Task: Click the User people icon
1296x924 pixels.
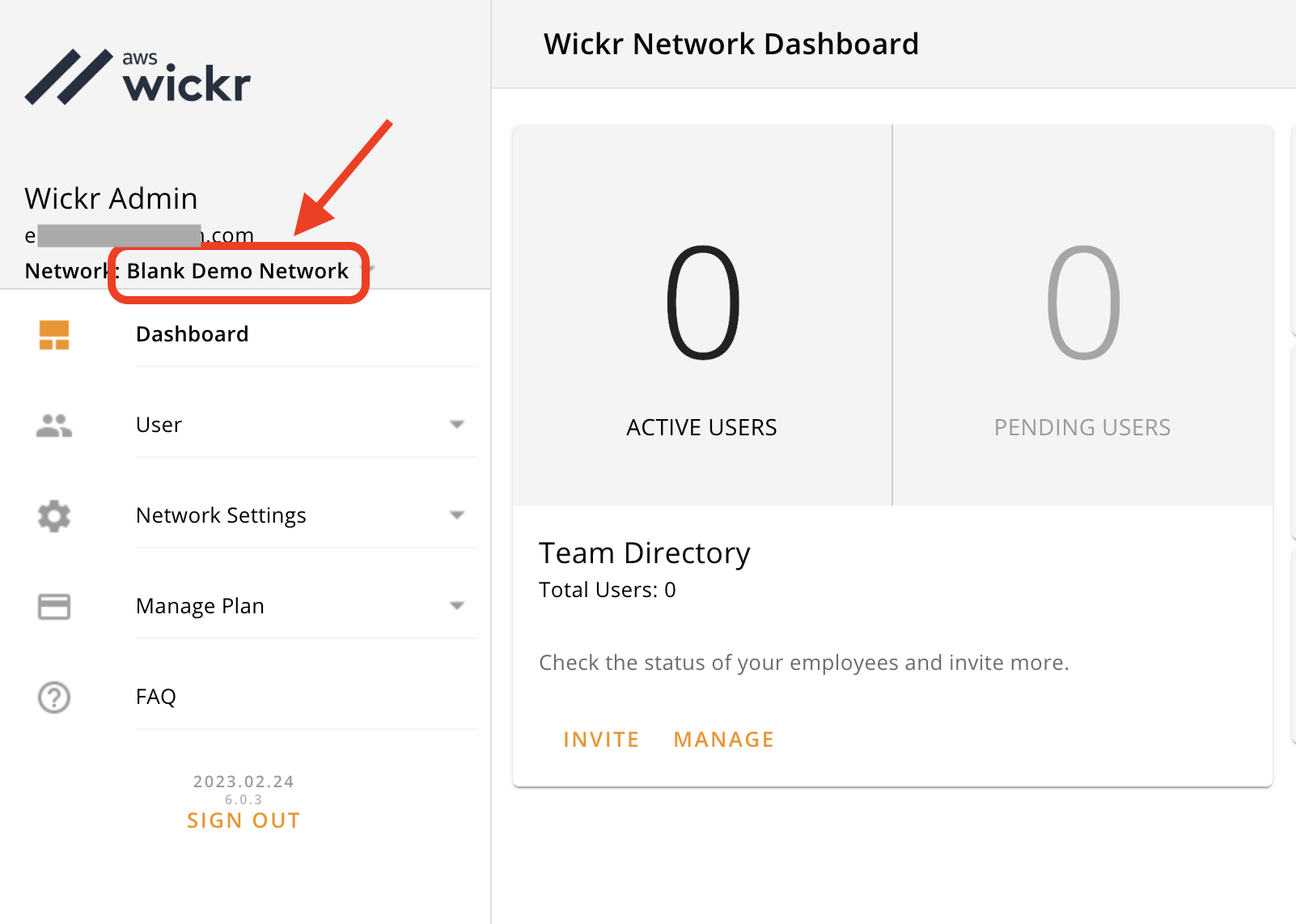Action: tap(54, 426)
